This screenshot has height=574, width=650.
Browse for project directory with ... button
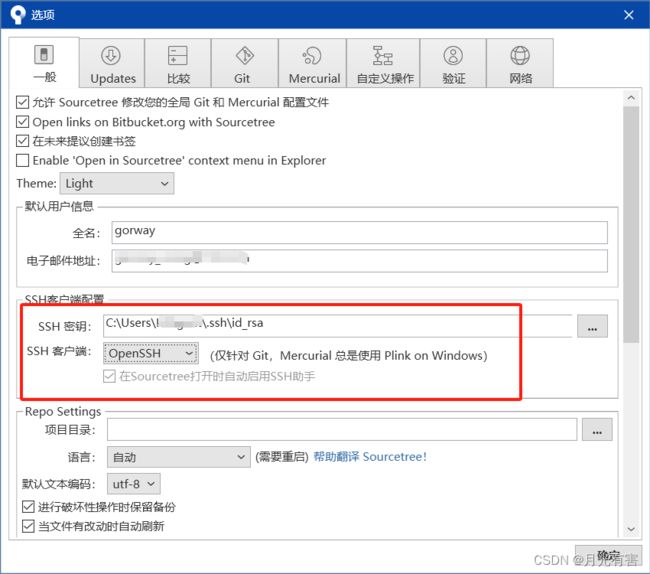(597, 429)
